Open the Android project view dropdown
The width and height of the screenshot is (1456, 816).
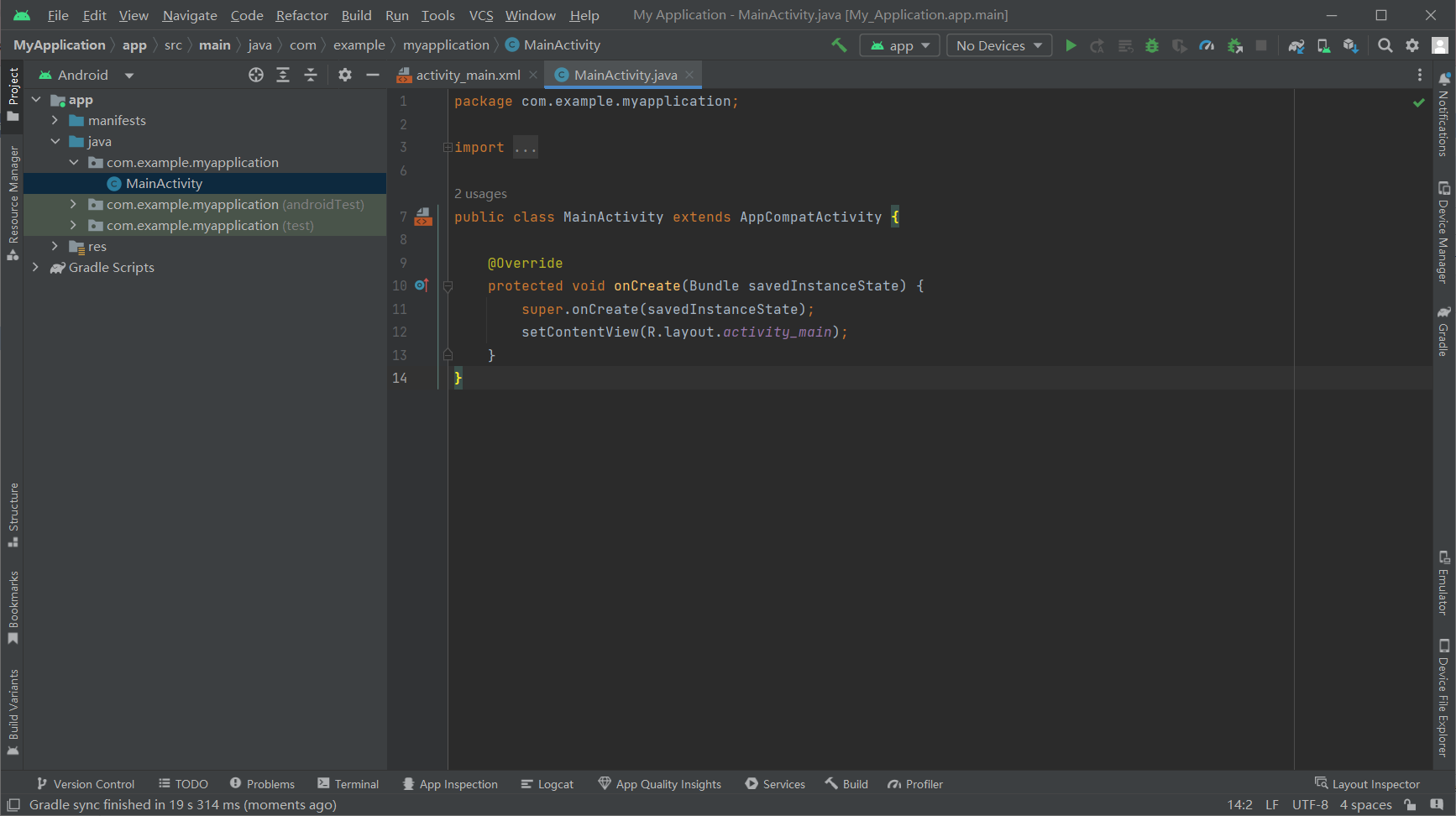point(86,75)
